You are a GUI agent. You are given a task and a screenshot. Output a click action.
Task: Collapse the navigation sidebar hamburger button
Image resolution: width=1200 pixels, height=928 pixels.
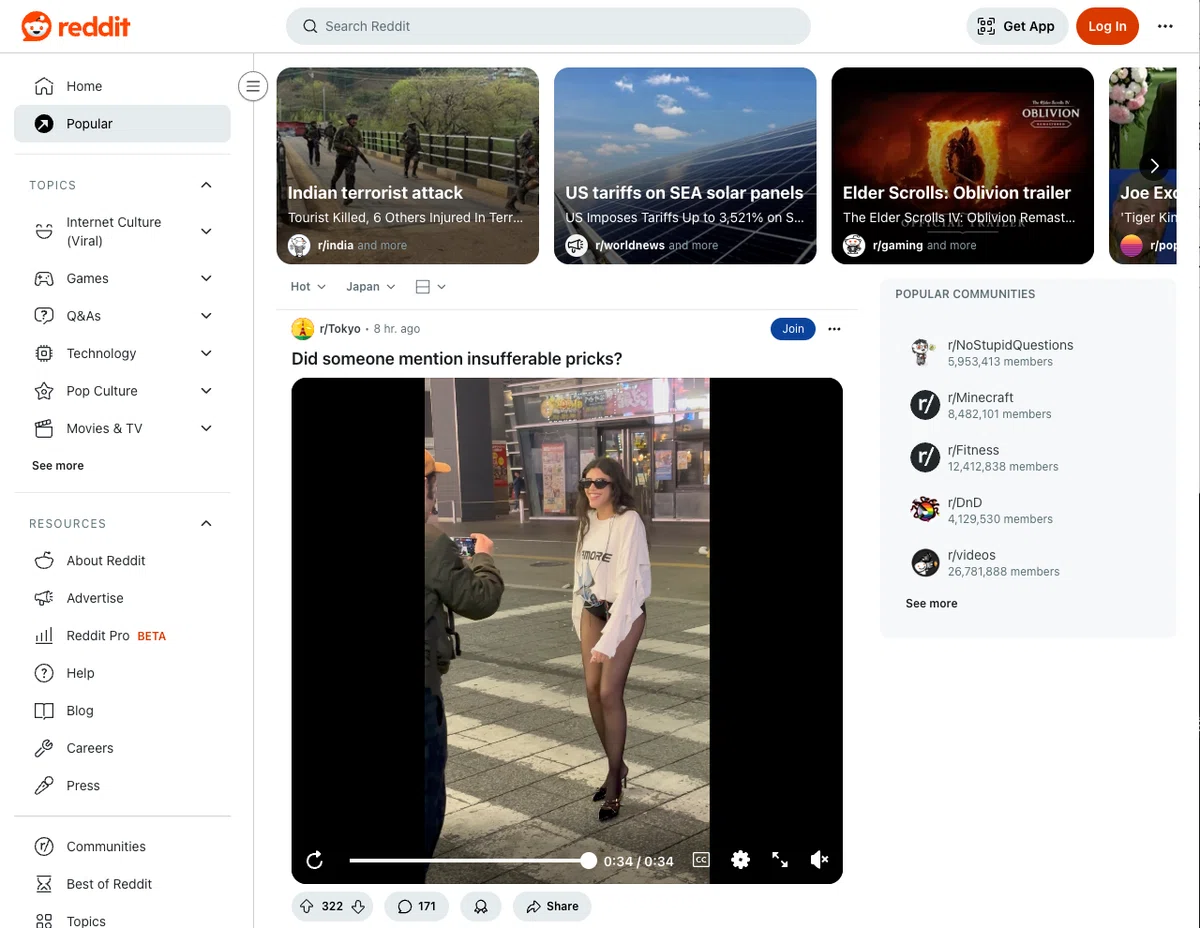[253, 86]
